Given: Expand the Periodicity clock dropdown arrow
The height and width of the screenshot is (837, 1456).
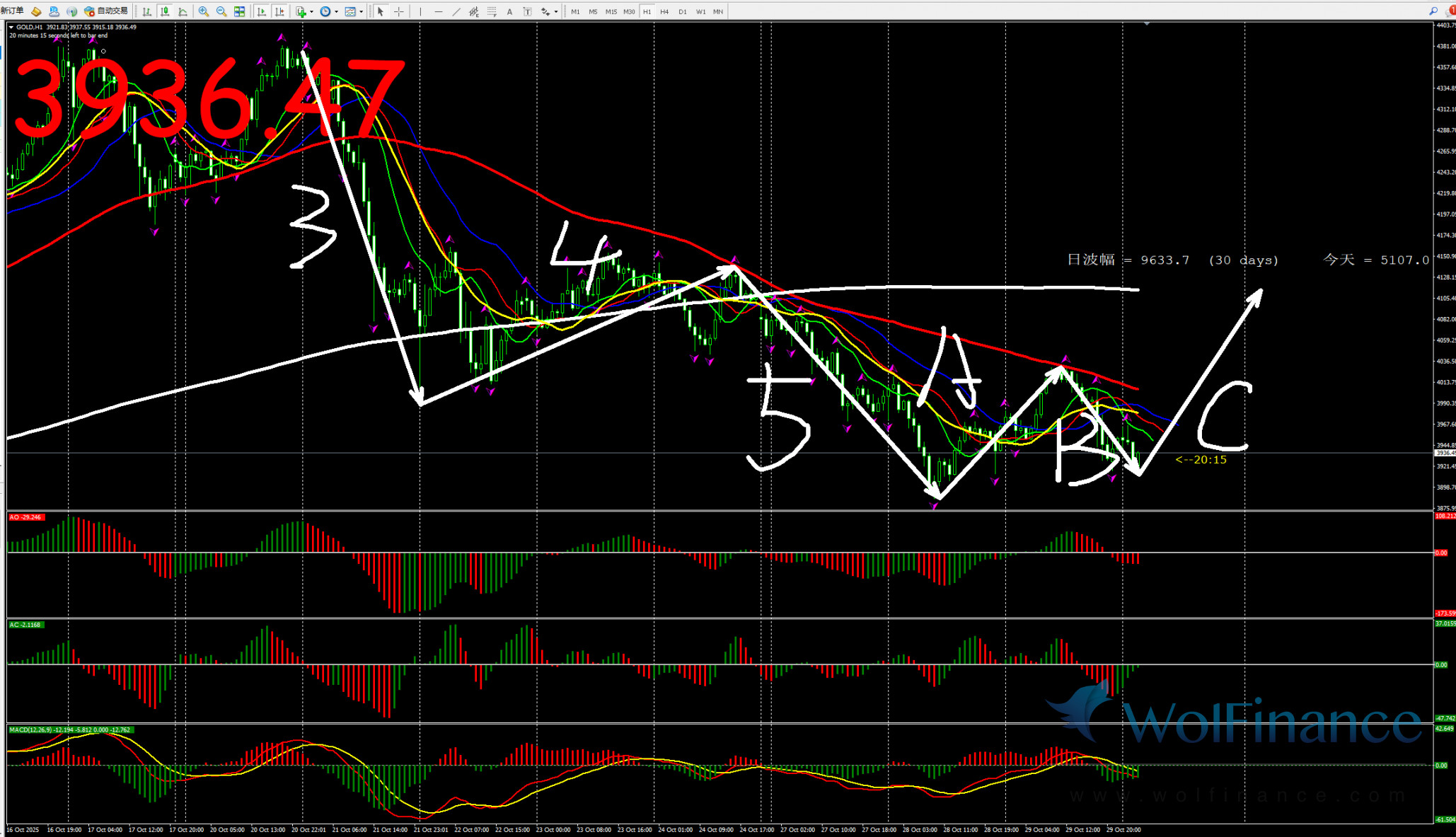Looking at the screenshot, I should (x=336, y=11).
